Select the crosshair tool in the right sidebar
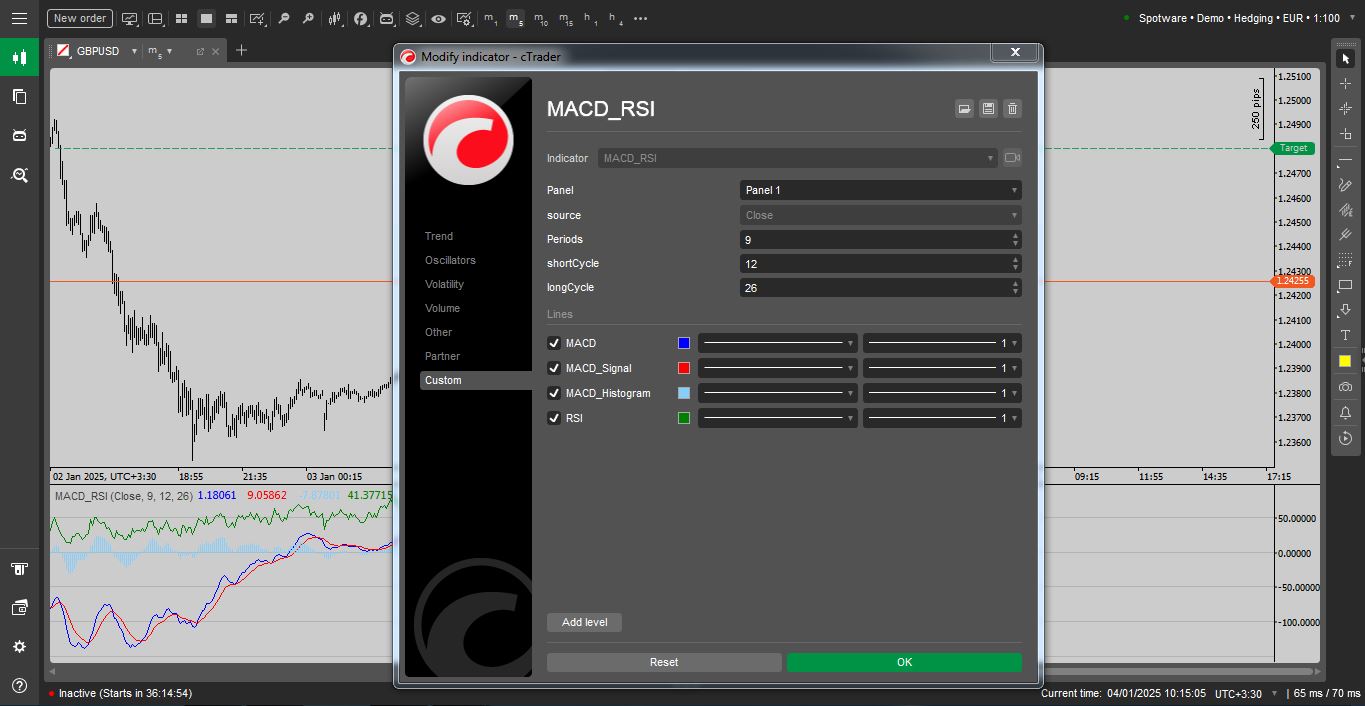Viewport: 1365px width, 706px height. [1345, 83]
